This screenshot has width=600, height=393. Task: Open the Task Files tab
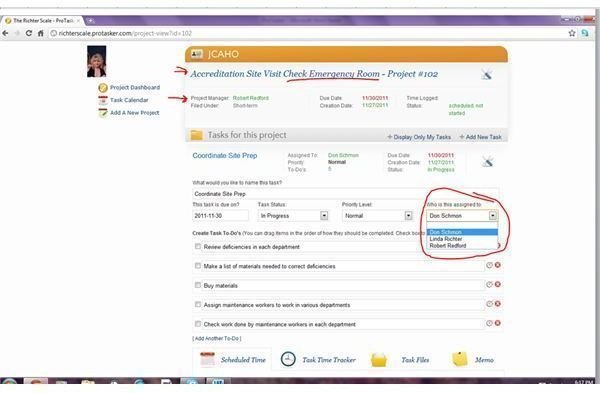[400, 360]
